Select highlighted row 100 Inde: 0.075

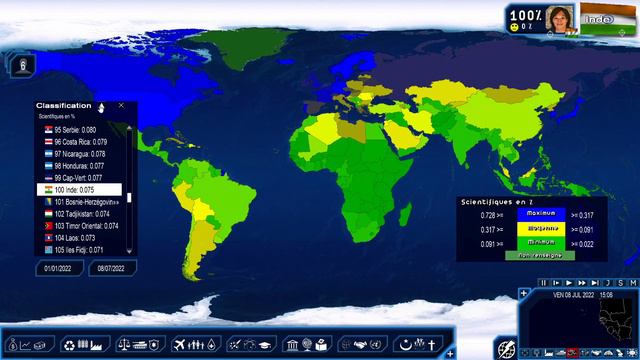(79, 190)
